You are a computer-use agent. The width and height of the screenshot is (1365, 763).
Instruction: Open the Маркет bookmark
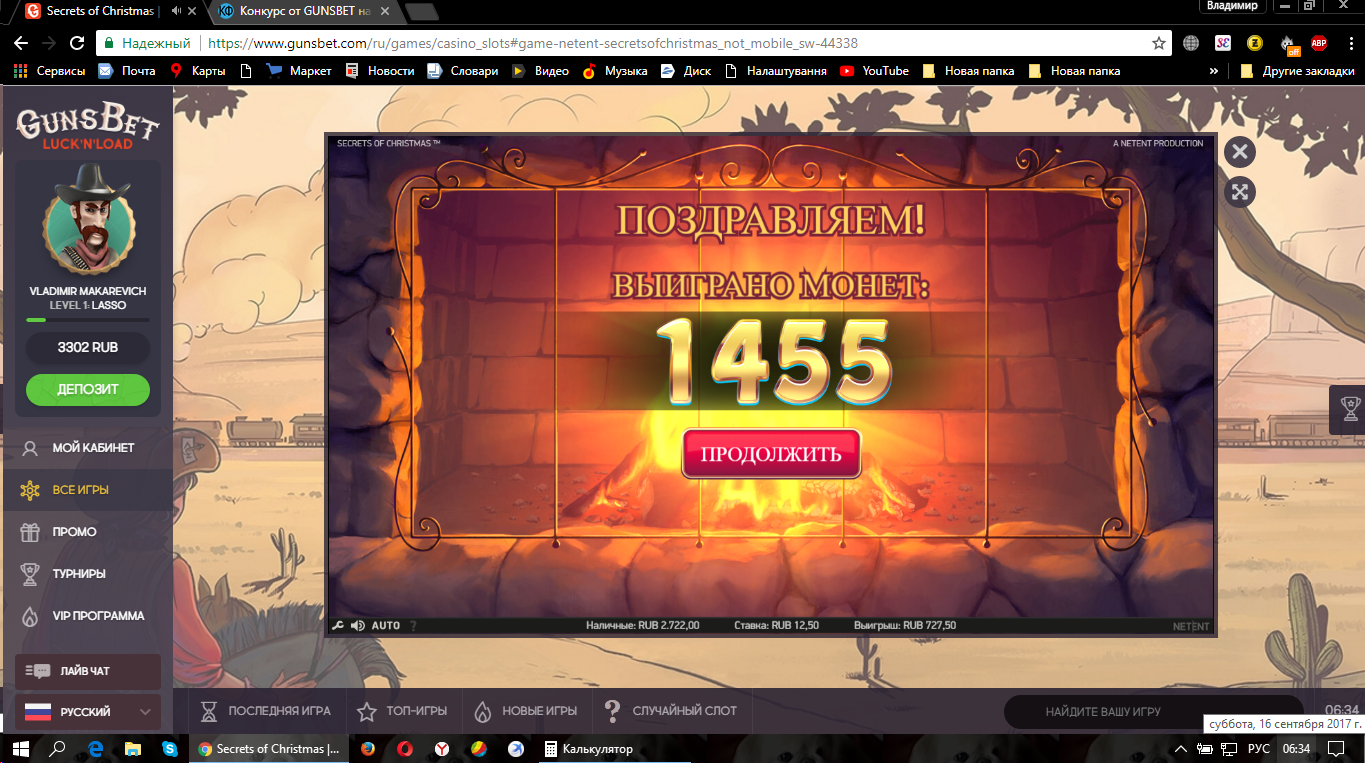tap(299, 71)
